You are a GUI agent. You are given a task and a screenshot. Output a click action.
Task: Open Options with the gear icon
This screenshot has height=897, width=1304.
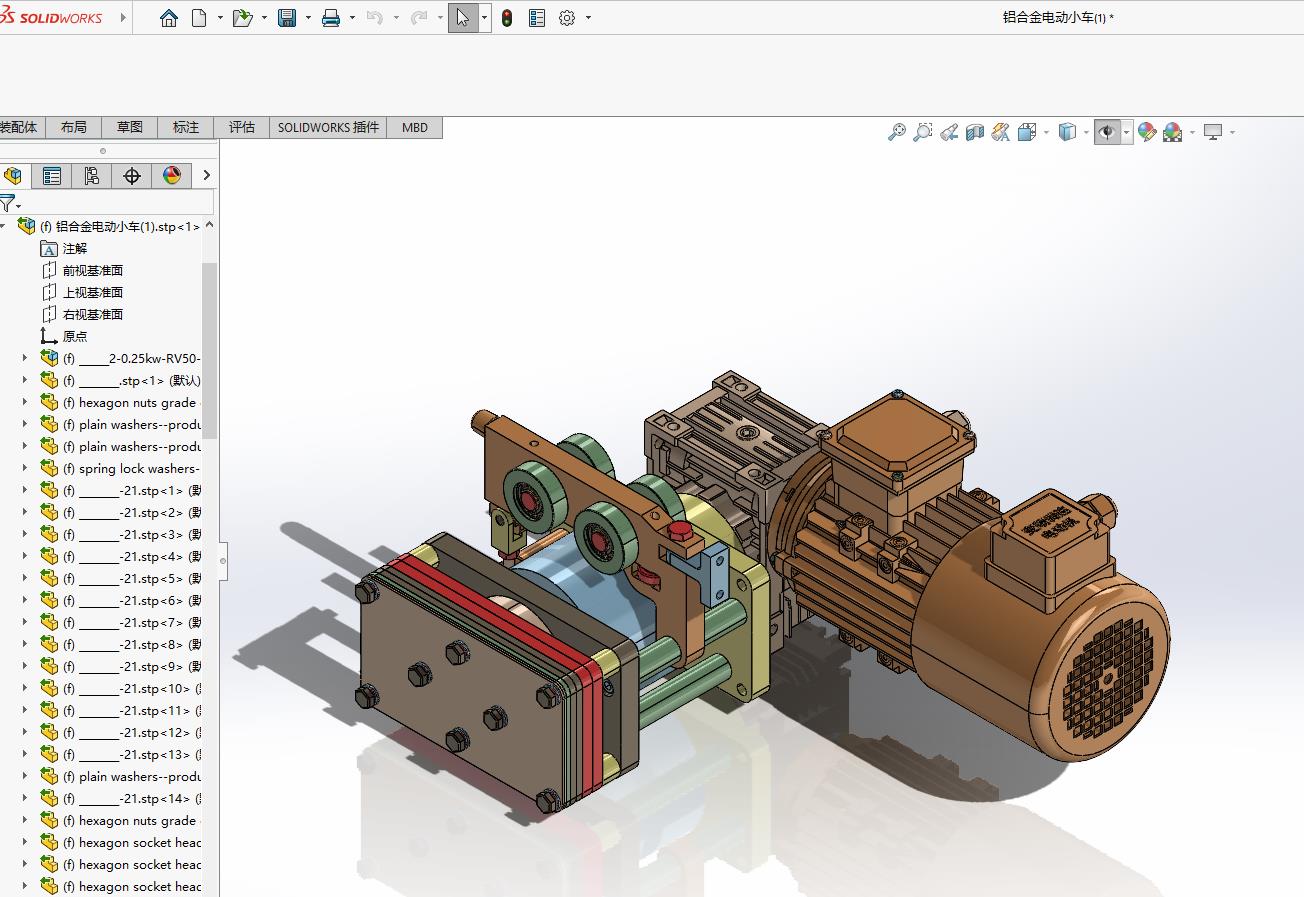(567, 18)
